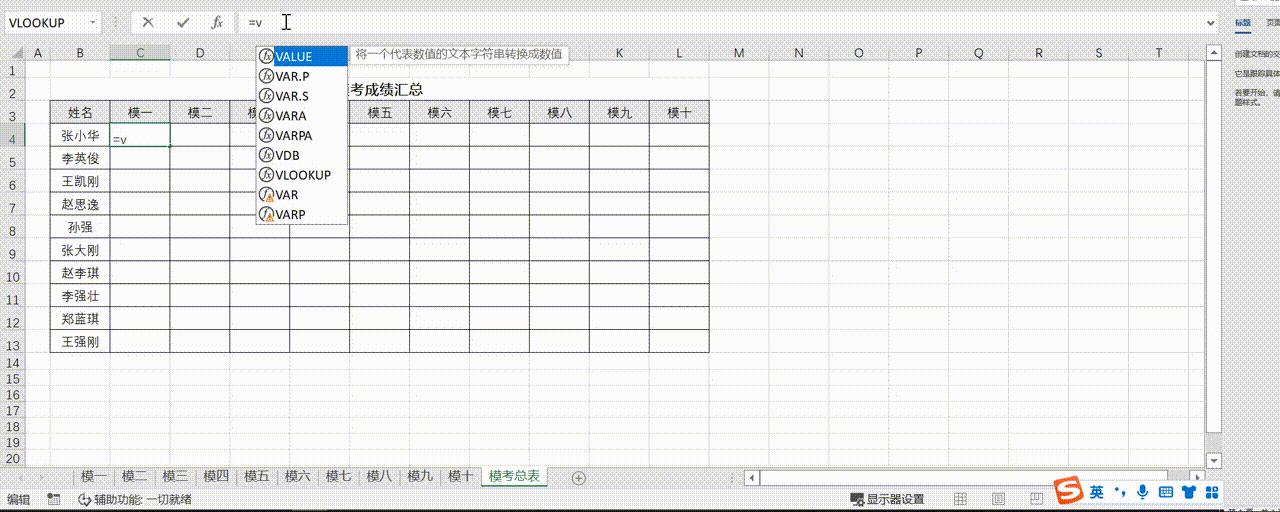Viewport: 1280px width, 512px height.
Task: Confirm formula with the checkmark icon
Action: [x=182, y=22]
